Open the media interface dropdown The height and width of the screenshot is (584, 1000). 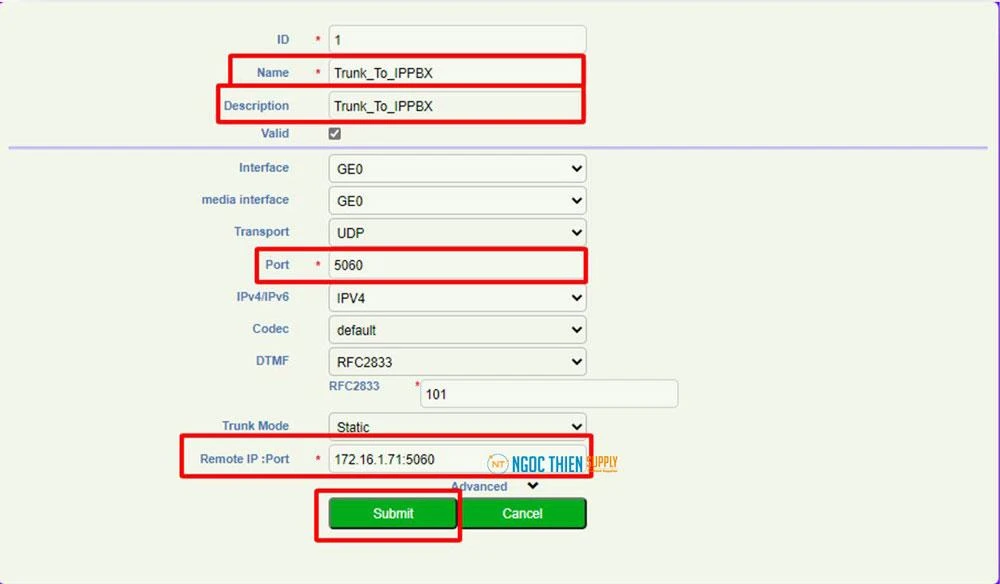[457, 201]
